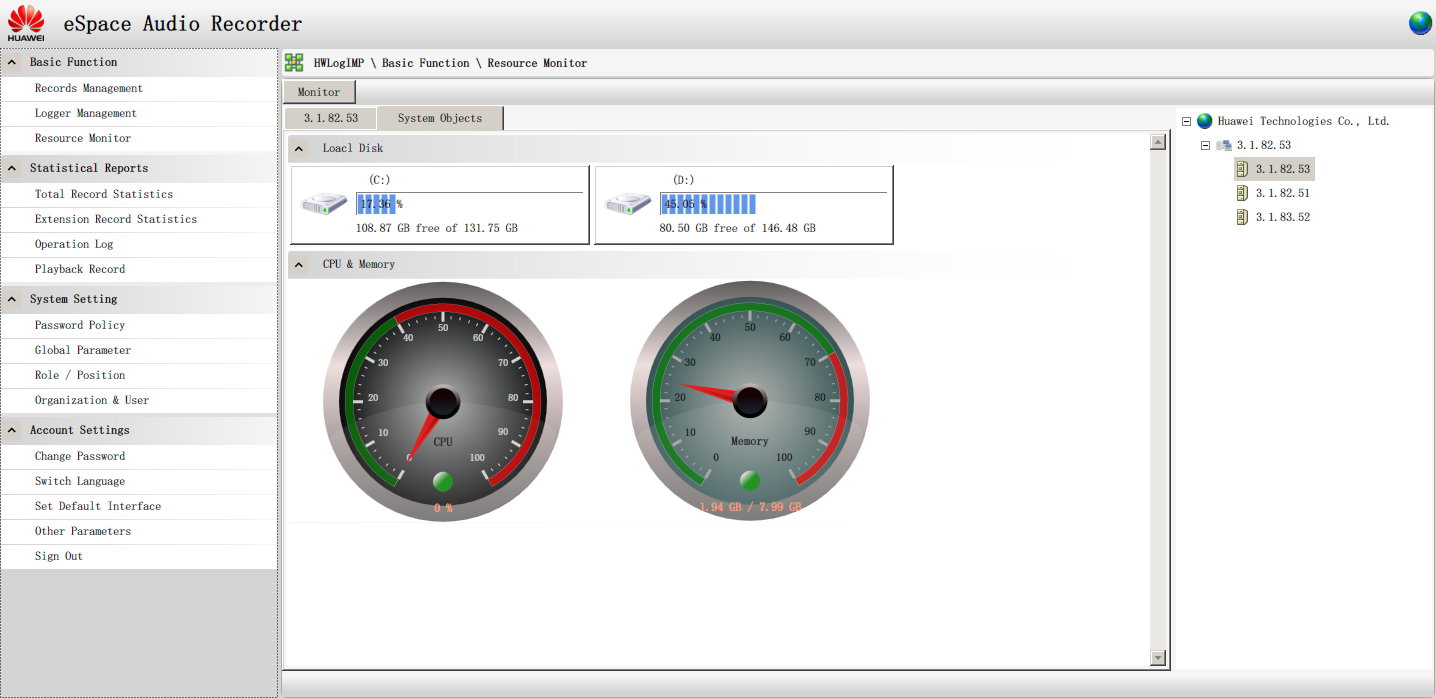Collapse the Huawei Technologies tree root

click(1186, 121)
